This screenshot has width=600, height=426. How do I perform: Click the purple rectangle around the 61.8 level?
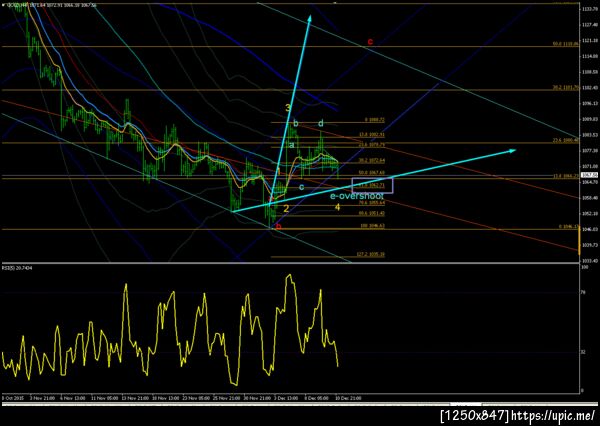372,186
